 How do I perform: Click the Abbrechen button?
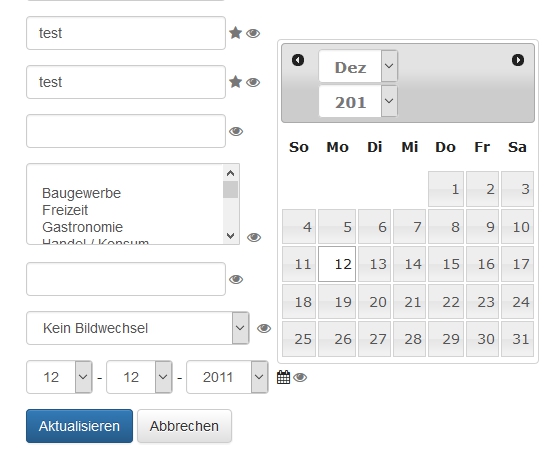pos(184,426)
